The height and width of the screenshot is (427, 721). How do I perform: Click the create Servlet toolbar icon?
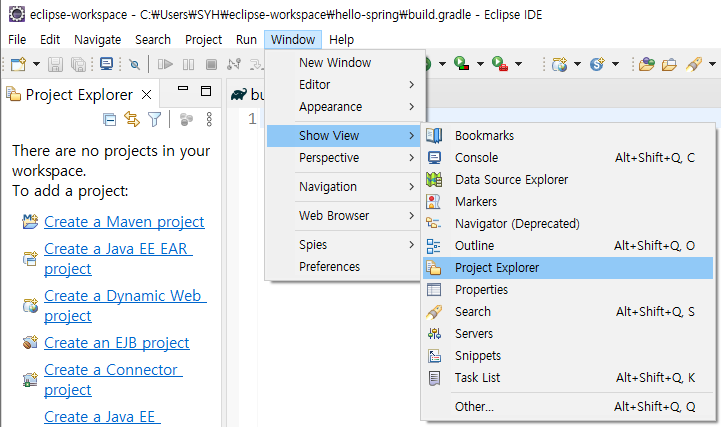tap(597, 64)
